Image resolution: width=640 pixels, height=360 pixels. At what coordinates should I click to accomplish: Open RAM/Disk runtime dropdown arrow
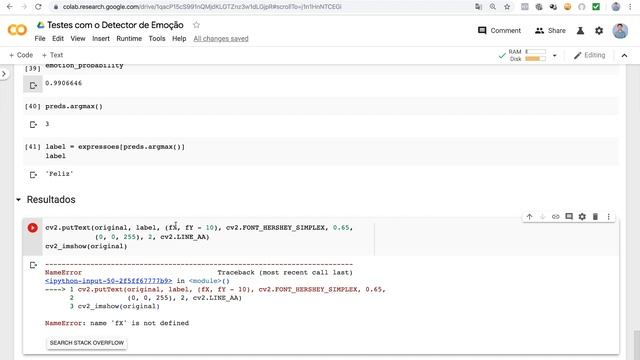tap(554, 56)
